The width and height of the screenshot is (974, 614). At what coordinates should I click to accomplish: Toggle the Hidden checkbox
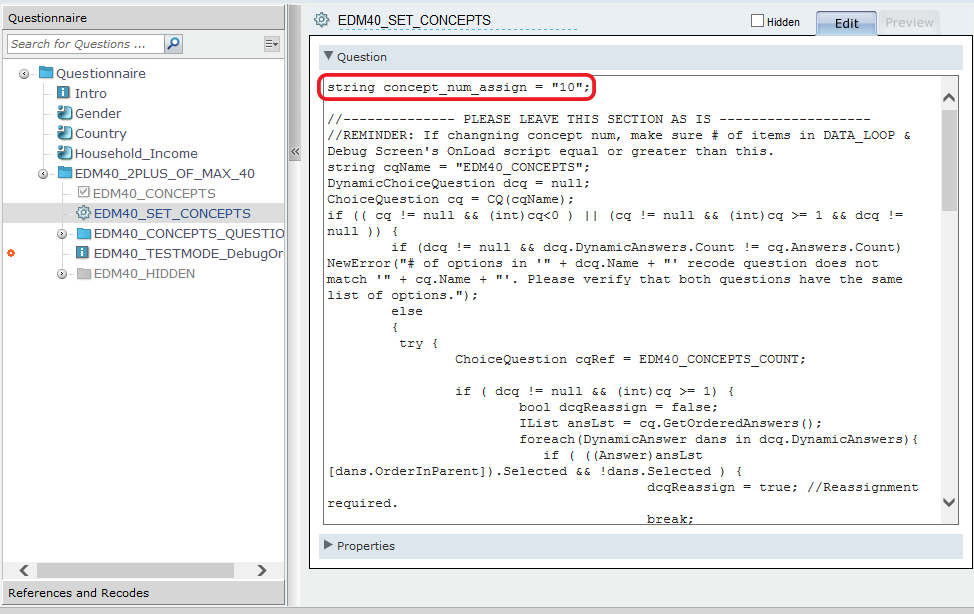pos(757,21)
